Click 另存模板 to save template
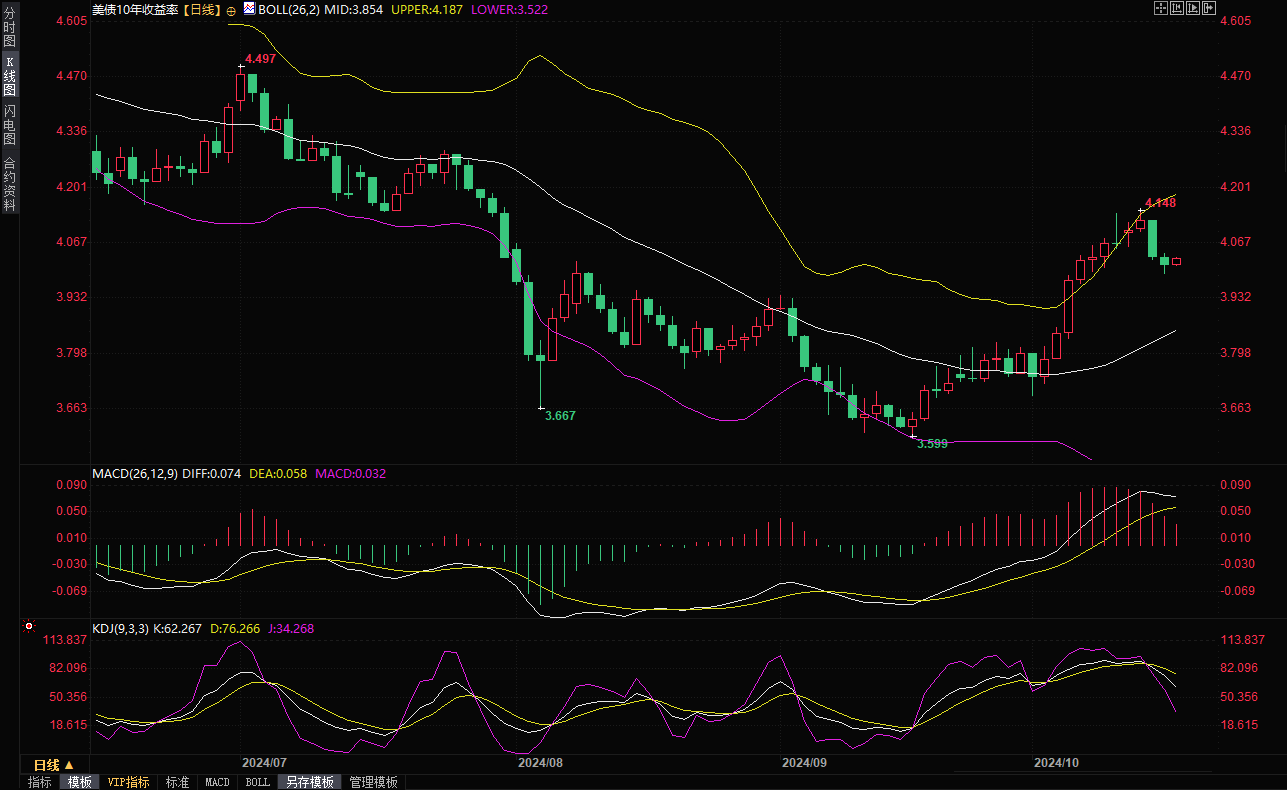 308,782
